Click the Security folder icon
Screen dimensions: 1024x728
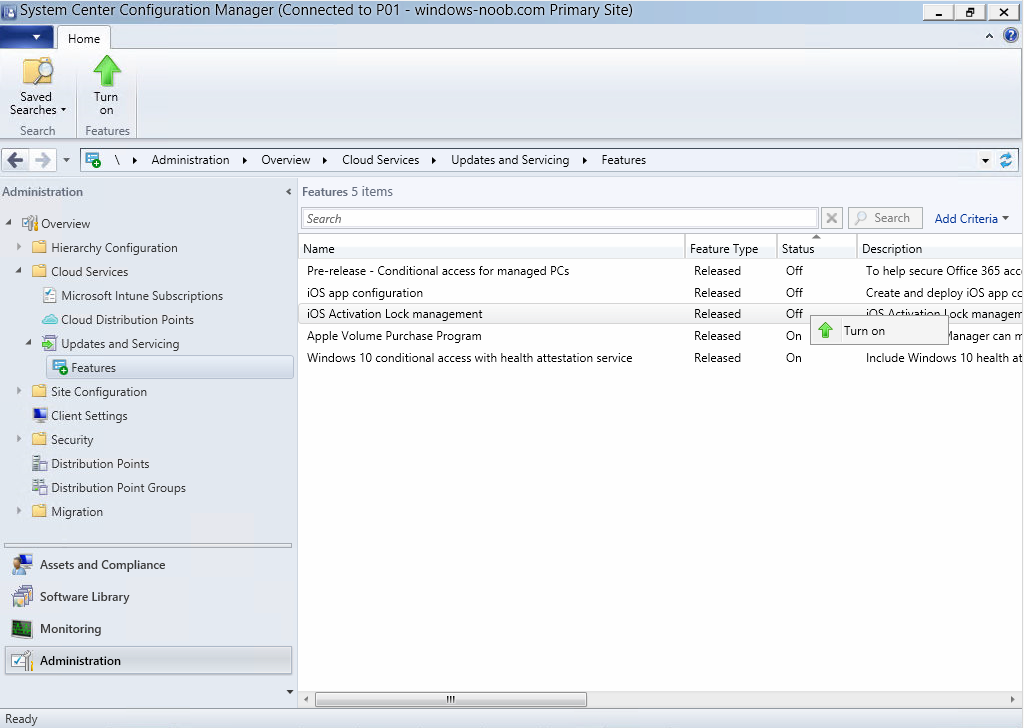click(39, 439)
